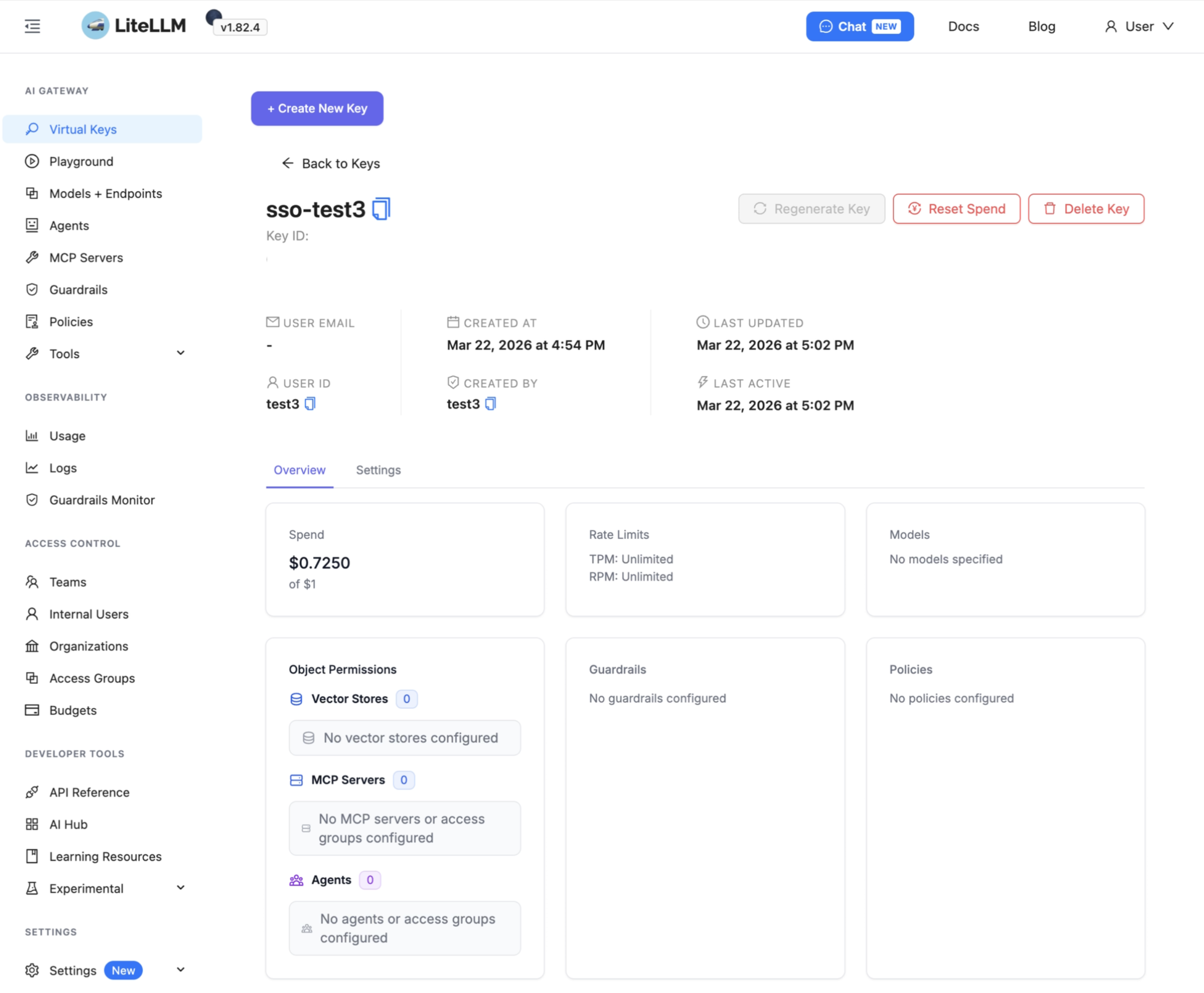Collapse the sidebar with hamburger icon
This screenshot has height=993, width=1204.
click(x=32, y=26)
